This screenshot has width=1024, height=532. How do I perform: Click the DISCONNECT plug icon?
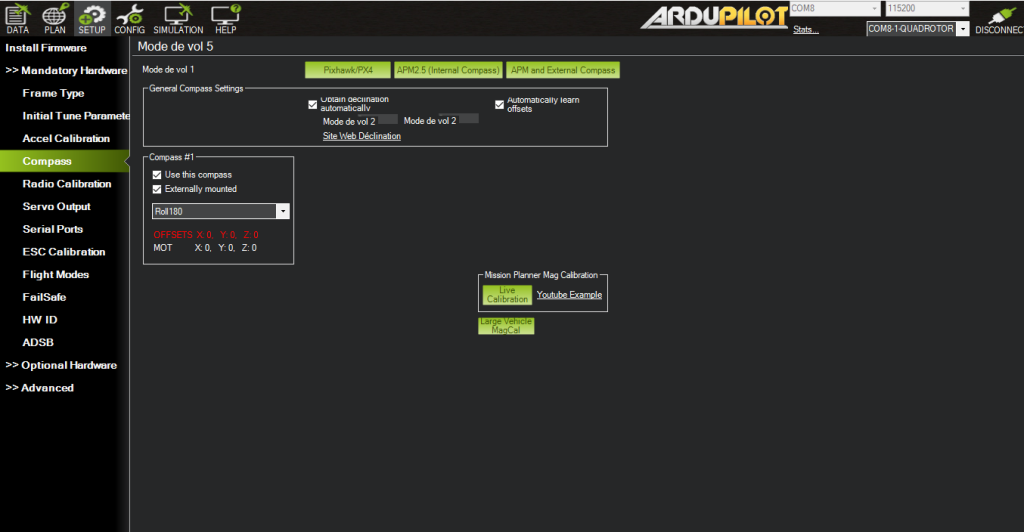pos(999,18)
